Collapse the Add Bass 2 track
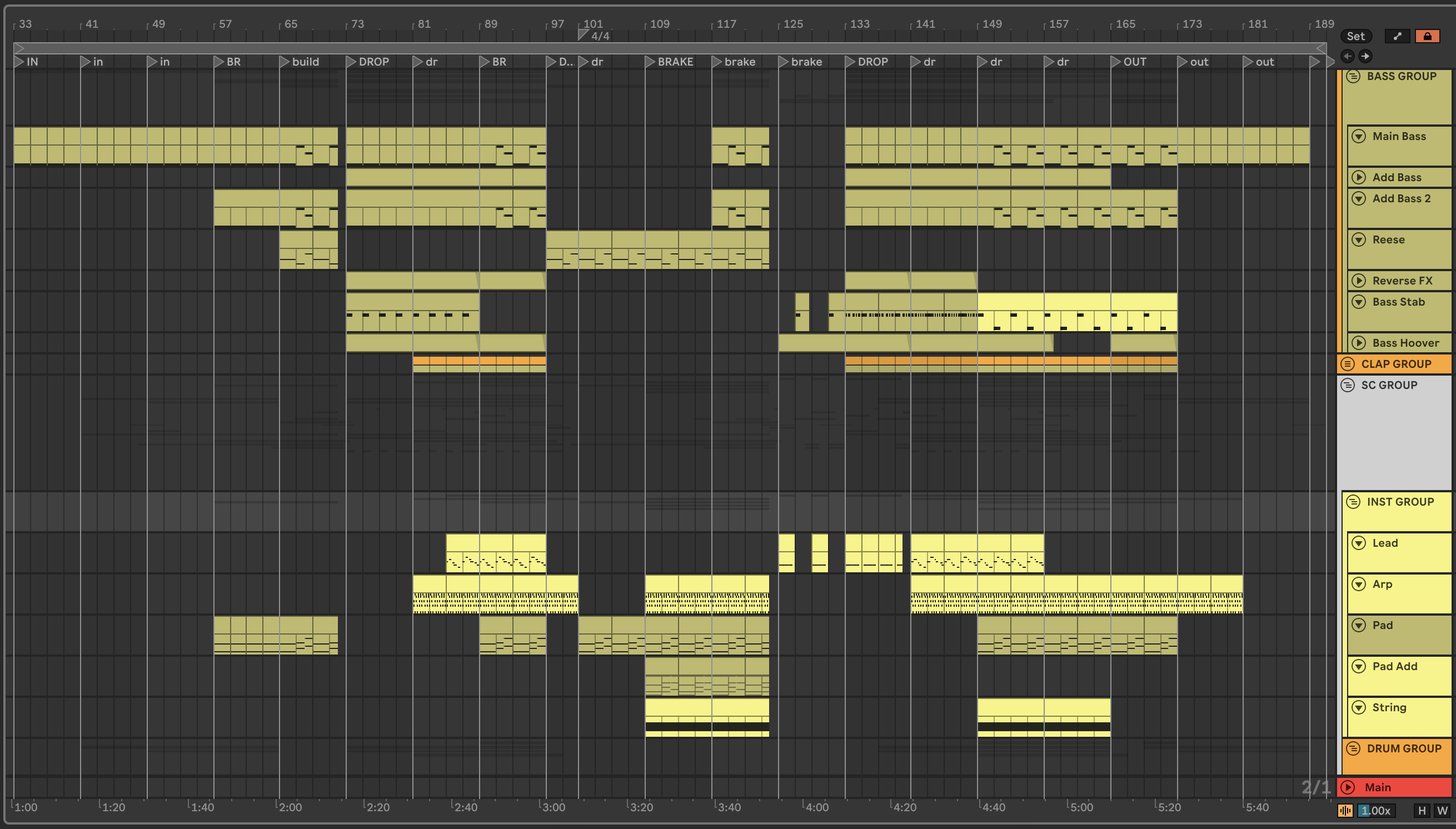The image size is (1456, 829). [x=1359, y=198]
